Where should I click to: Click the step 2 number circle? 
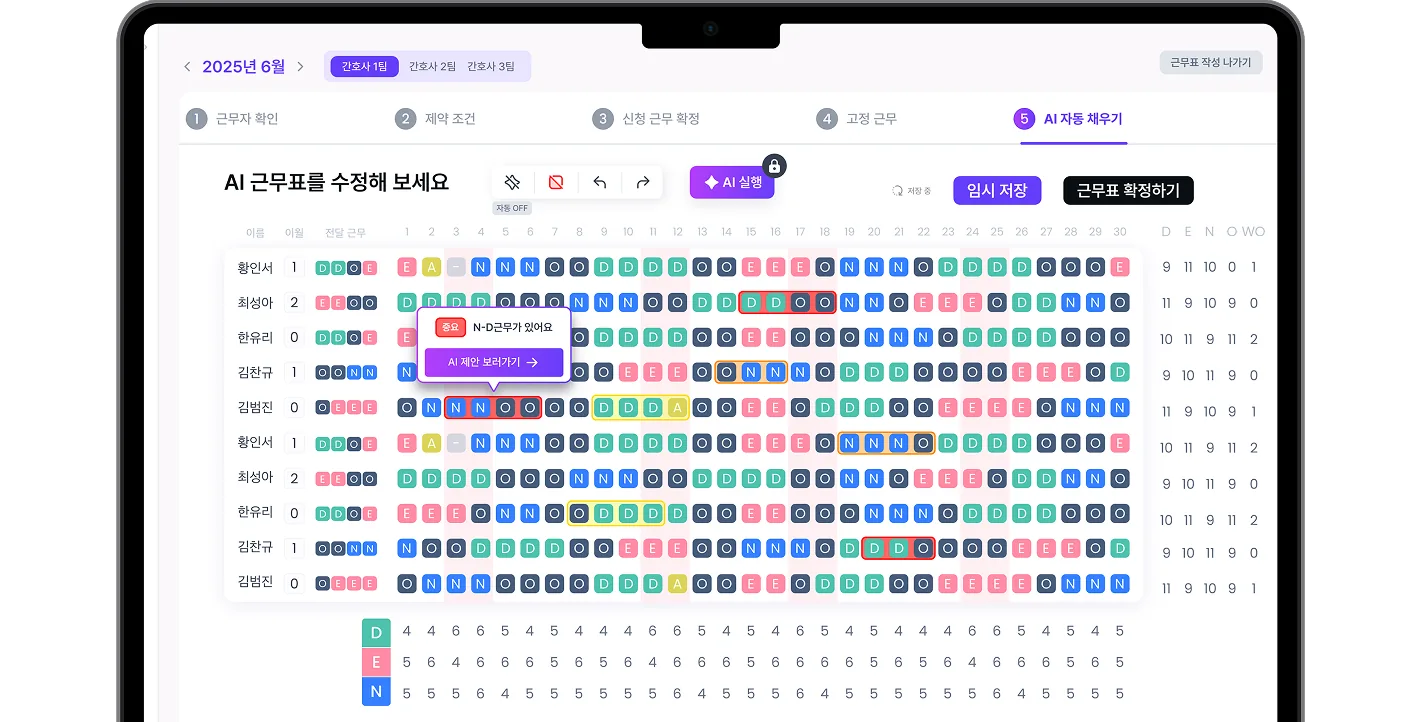pos(405,119)
